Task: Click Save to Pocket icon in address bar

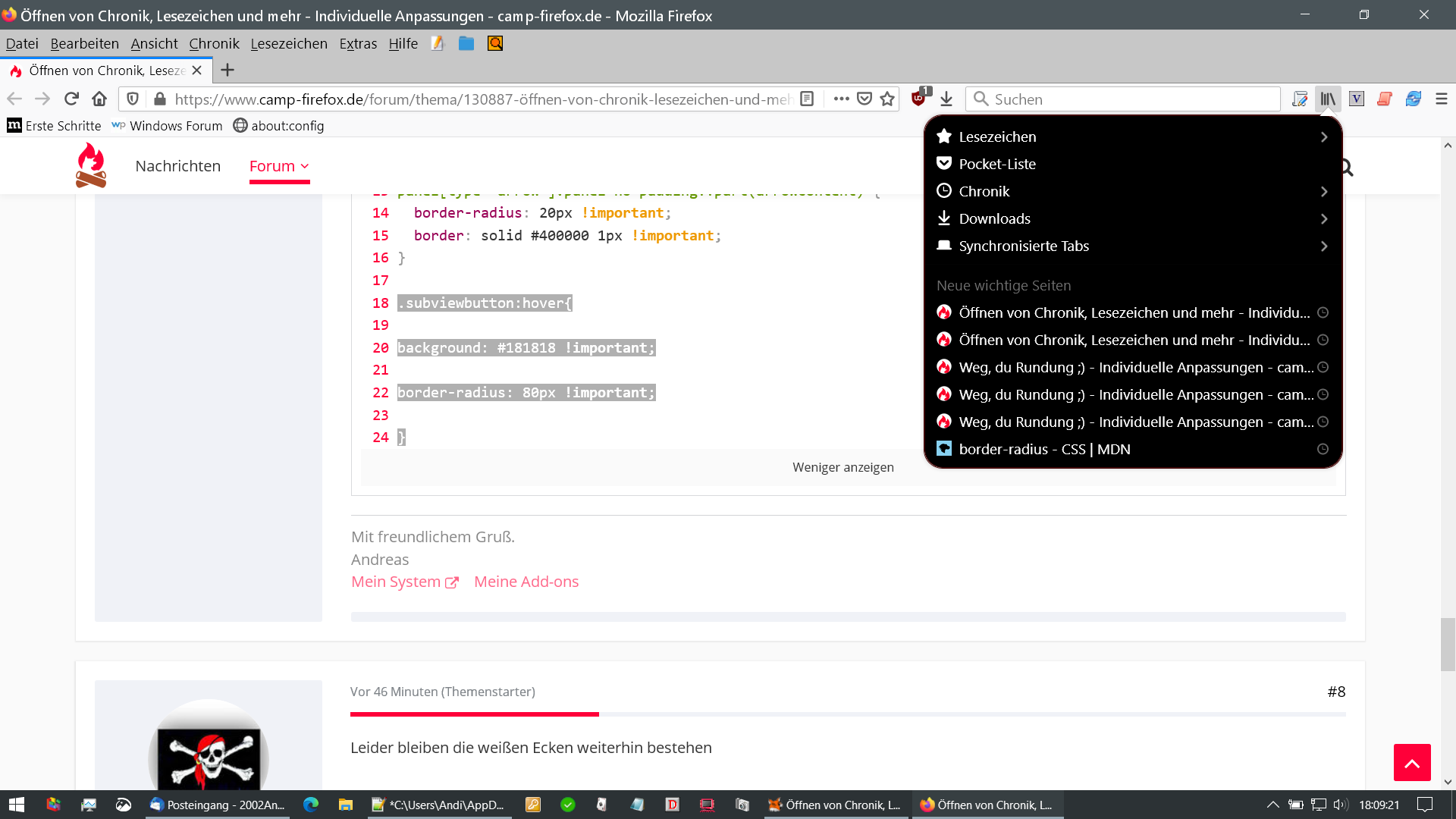Action: [x=864, y=99]
